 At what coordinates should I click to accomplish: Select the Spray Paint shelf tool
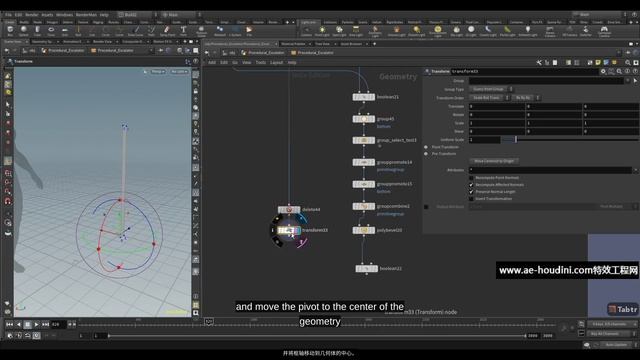[167, 31]
